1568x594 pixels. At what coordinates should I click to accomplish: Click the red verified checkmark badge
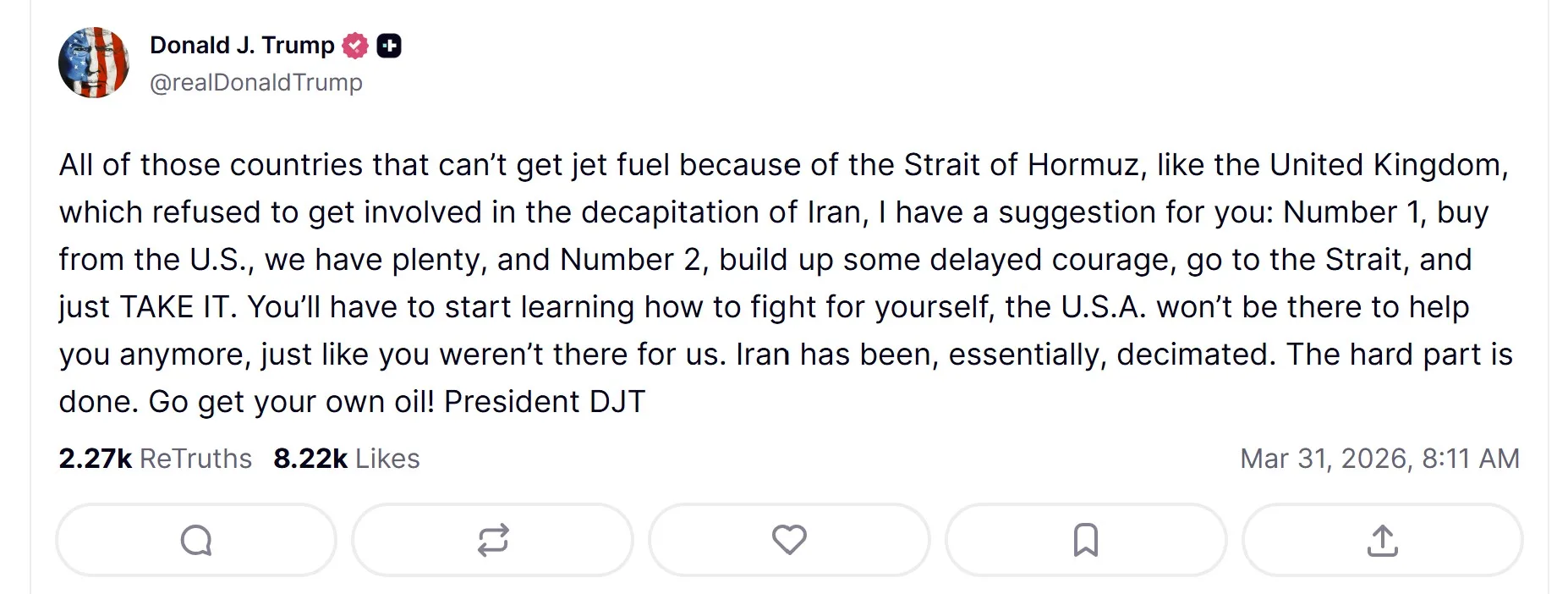(x=355, y=46)
